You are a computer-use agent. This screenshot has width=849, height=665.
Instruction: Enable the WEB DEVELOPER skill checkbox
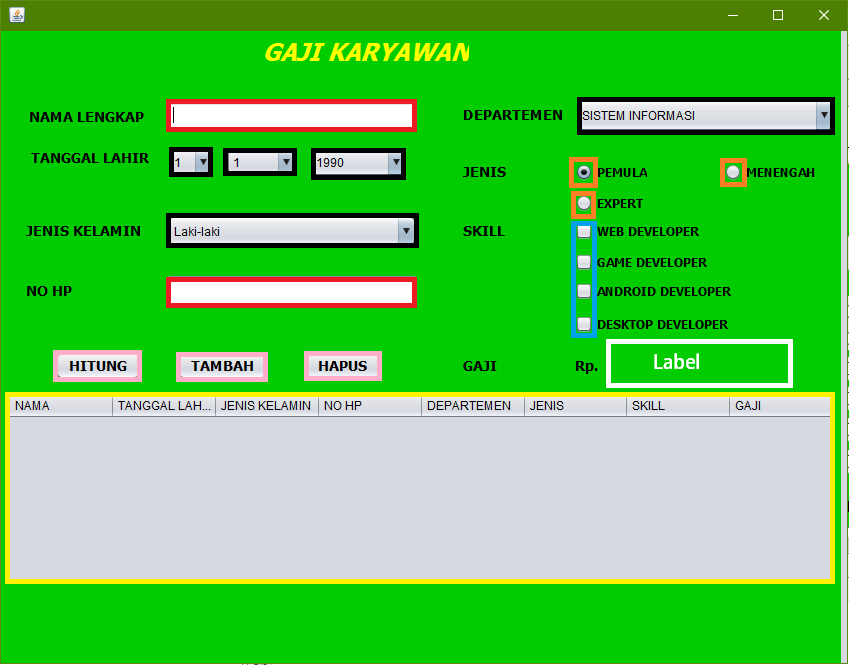[x=584, y=231]
